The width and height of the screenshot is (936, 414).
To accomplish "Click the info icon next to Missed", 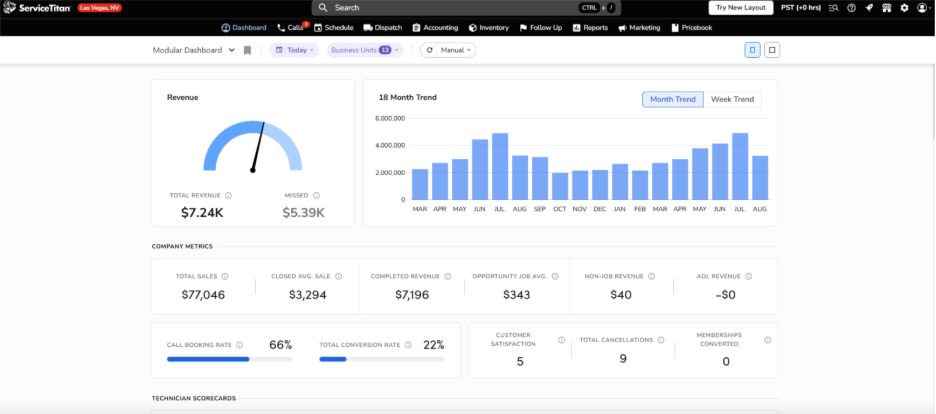I will coord(316,196).
